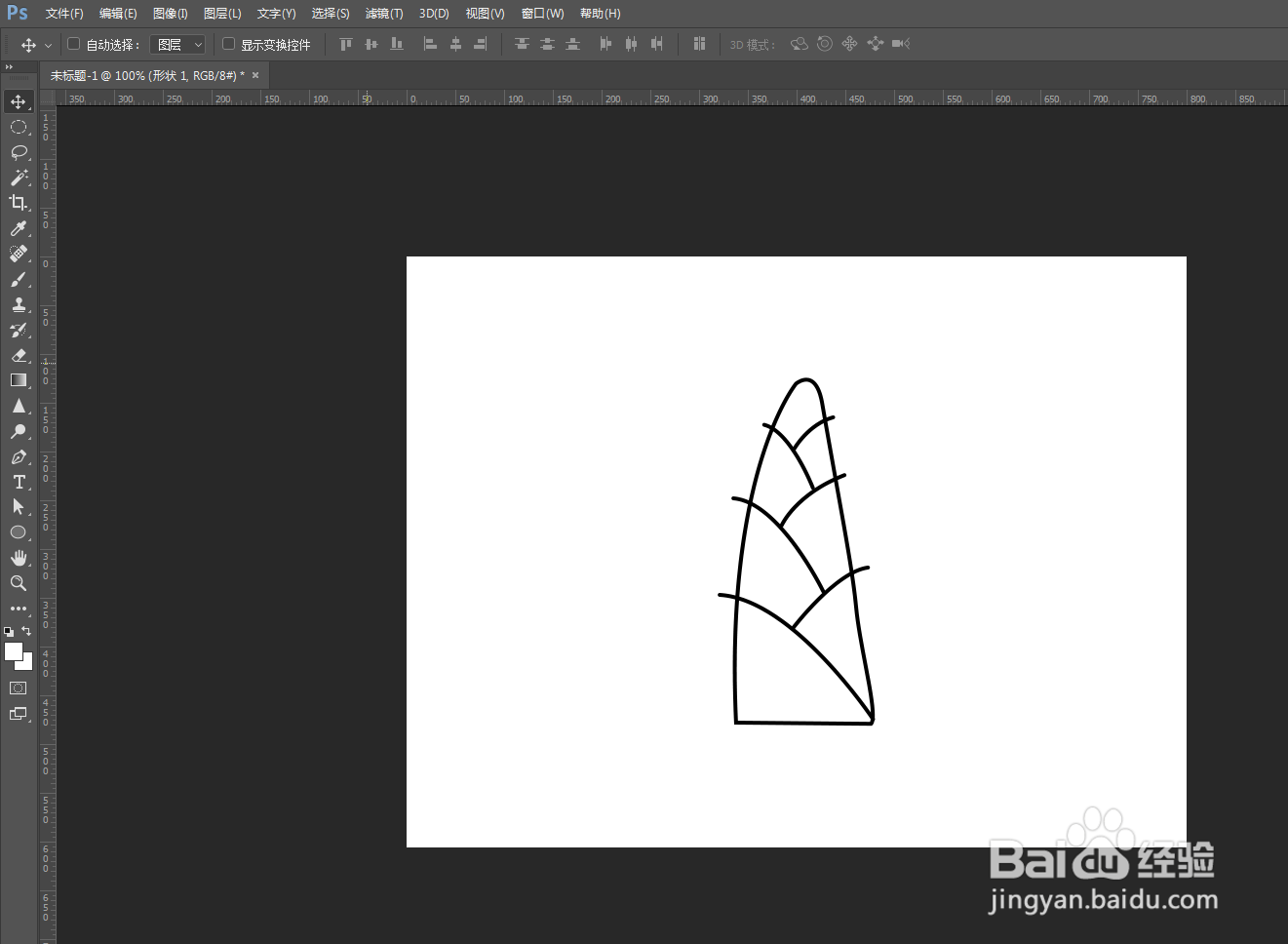Distribute vertical centers

pyautogui.click(x=547, y=44)
